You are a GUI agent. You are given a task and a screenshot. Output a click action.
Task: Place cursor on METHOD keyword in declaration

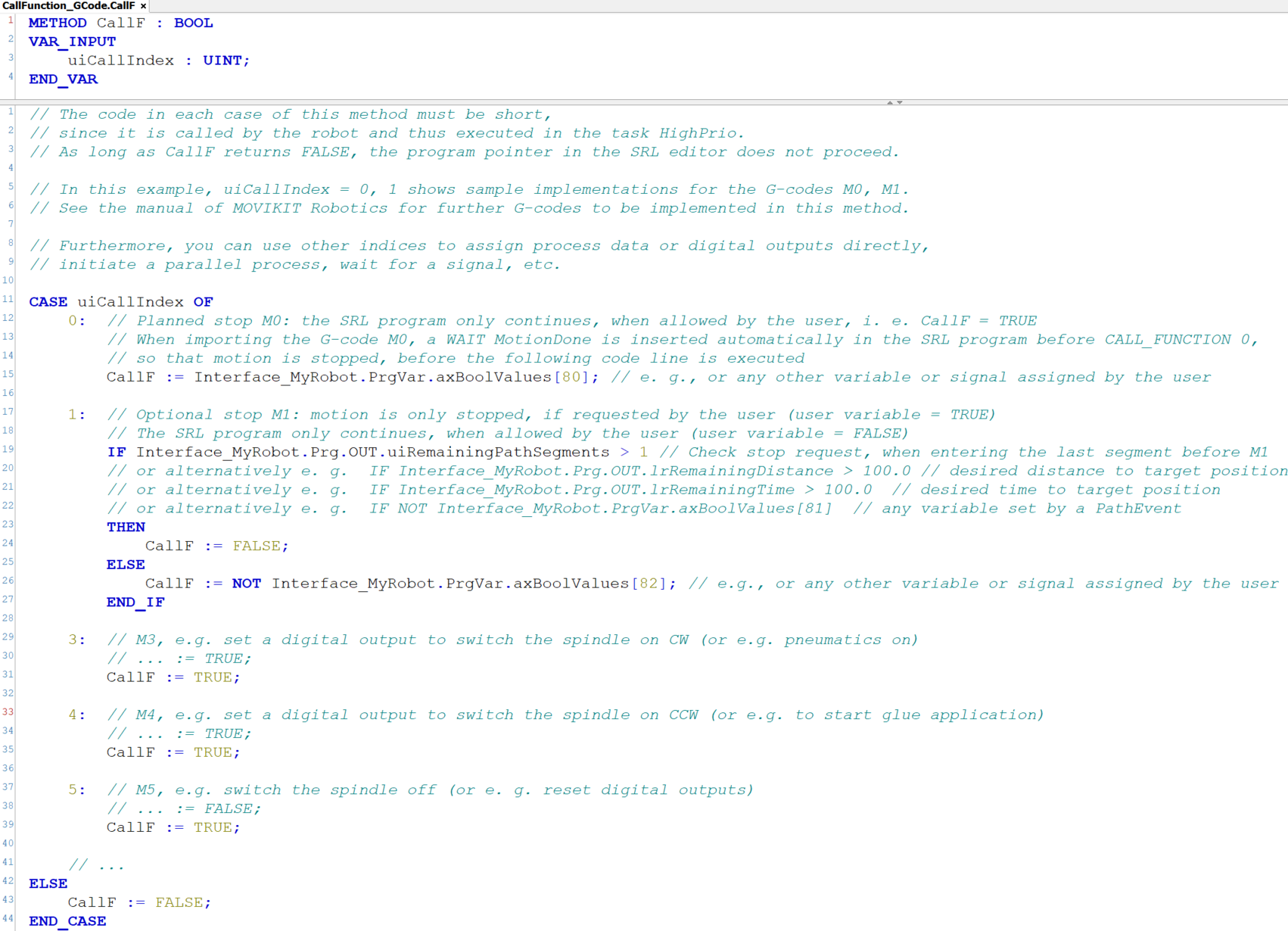[58, 23]
